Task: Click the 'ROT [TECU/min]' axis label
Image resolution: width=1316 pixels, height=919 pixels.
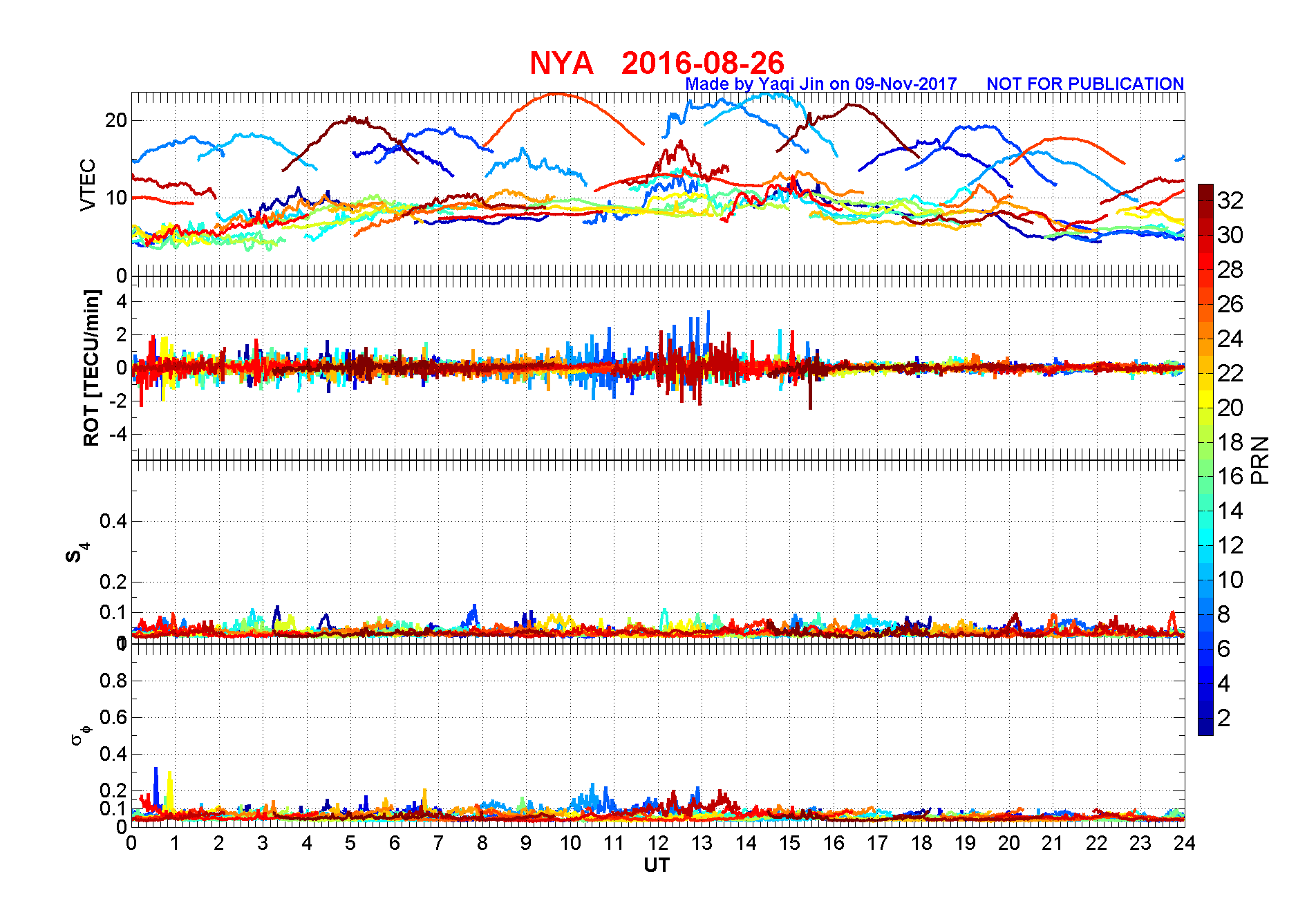Action: pos(91,368)
